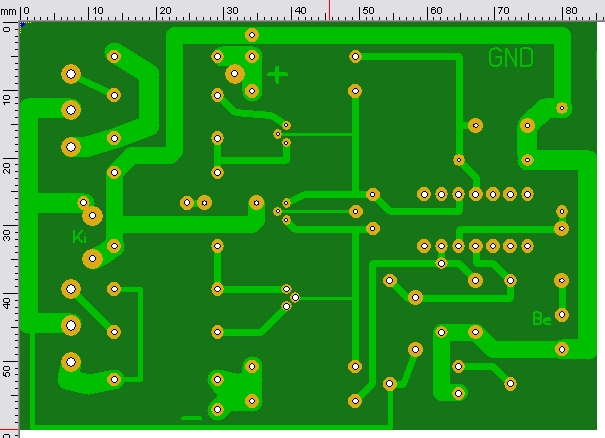
Task: Click the 40 mark on the vertical ruler
Action: 7,303
